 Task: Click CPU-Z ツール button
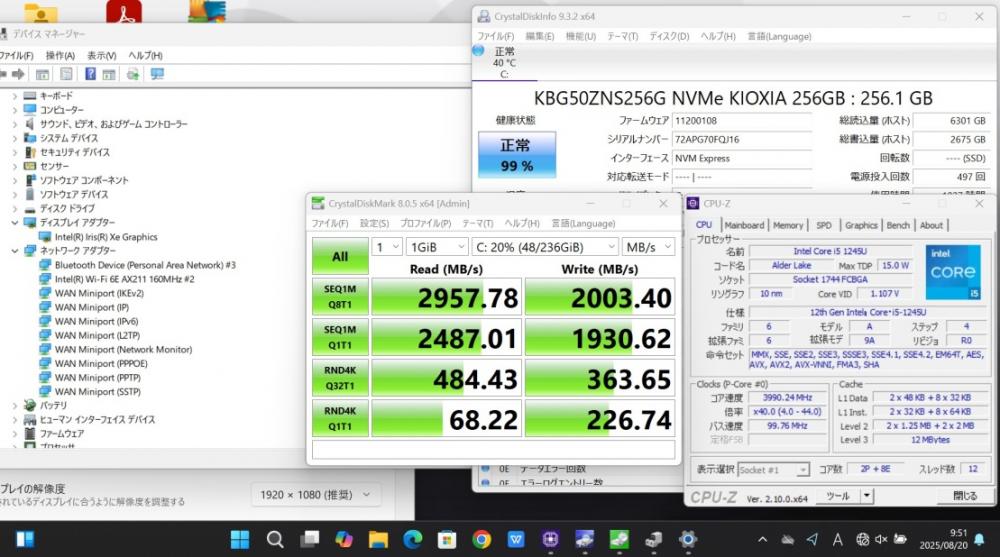click(837, 496)
